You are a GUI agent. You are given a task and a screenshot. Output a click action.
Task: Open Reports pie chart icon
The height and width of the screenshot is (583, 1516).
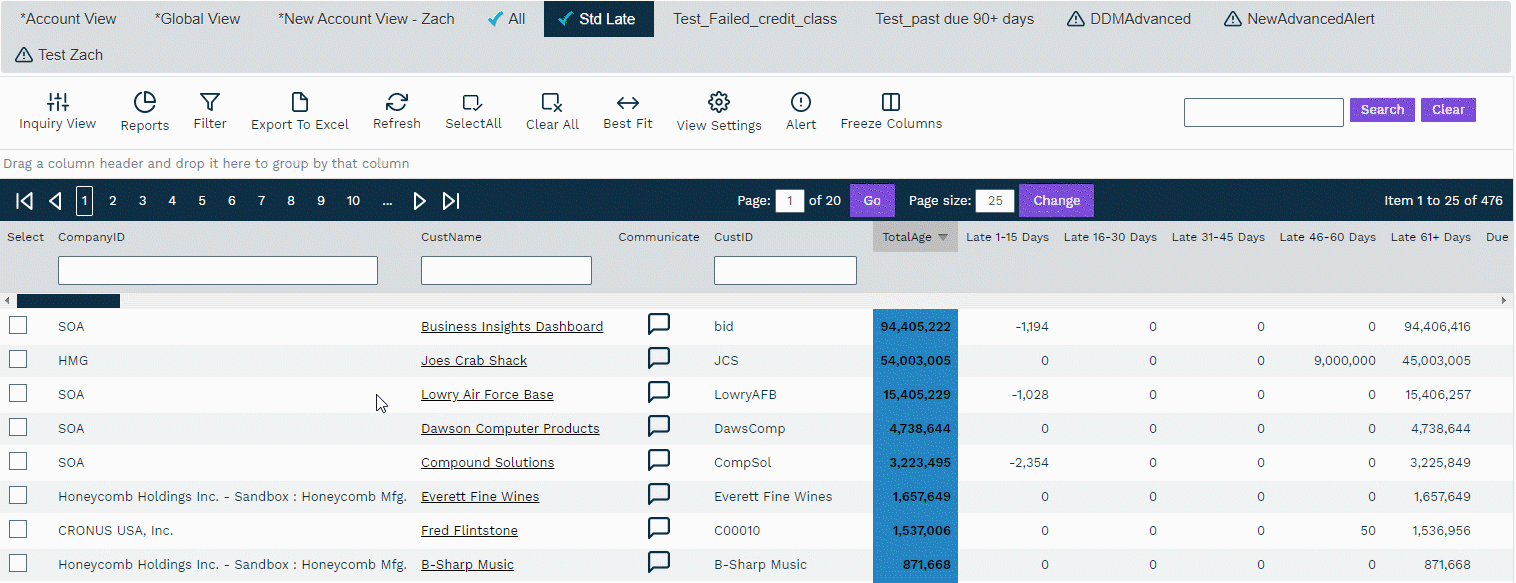coord(145,111)
